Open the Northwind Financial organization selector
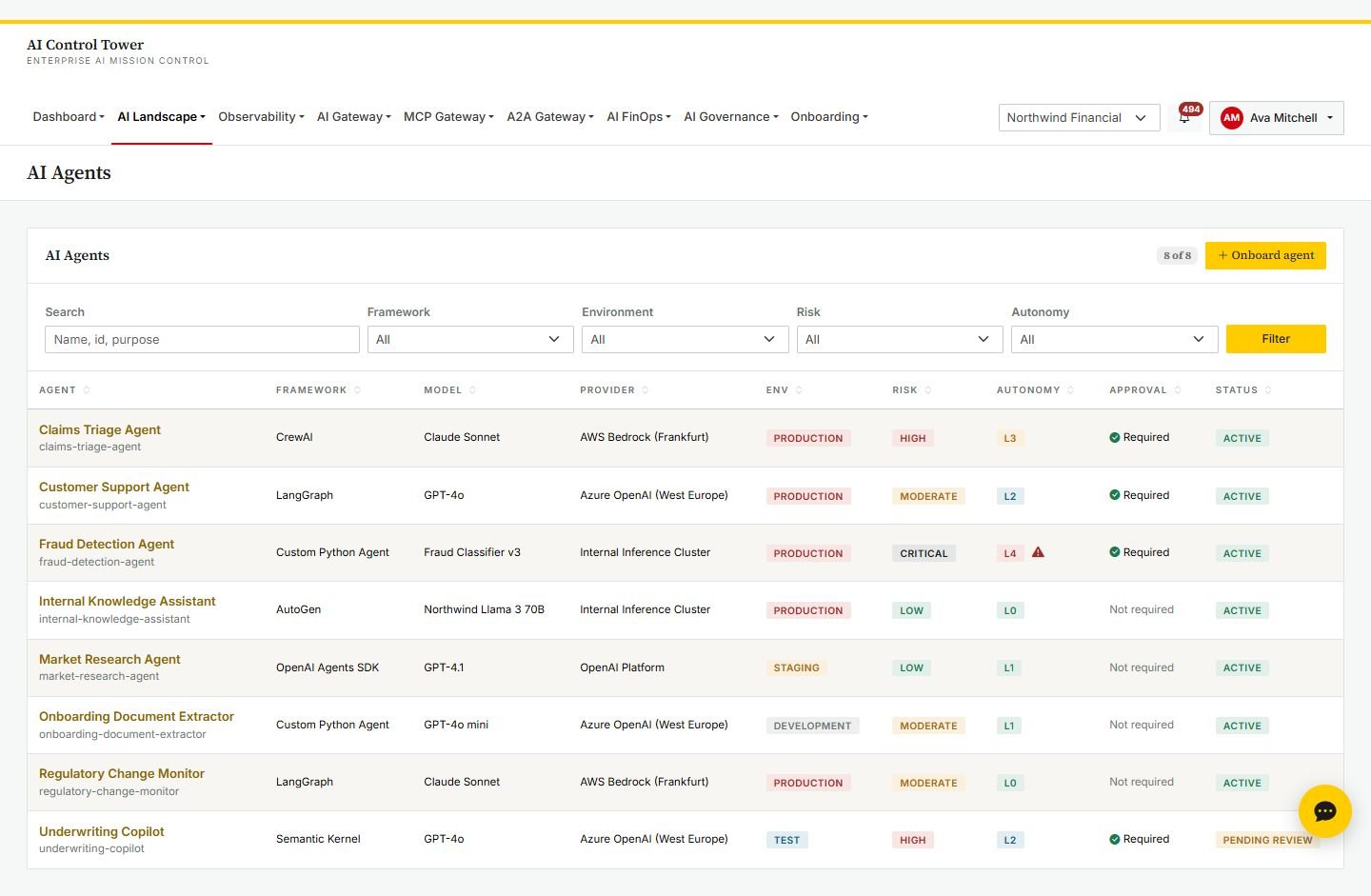Screen dimensions: 1371x896 (x=1079, y=118)
